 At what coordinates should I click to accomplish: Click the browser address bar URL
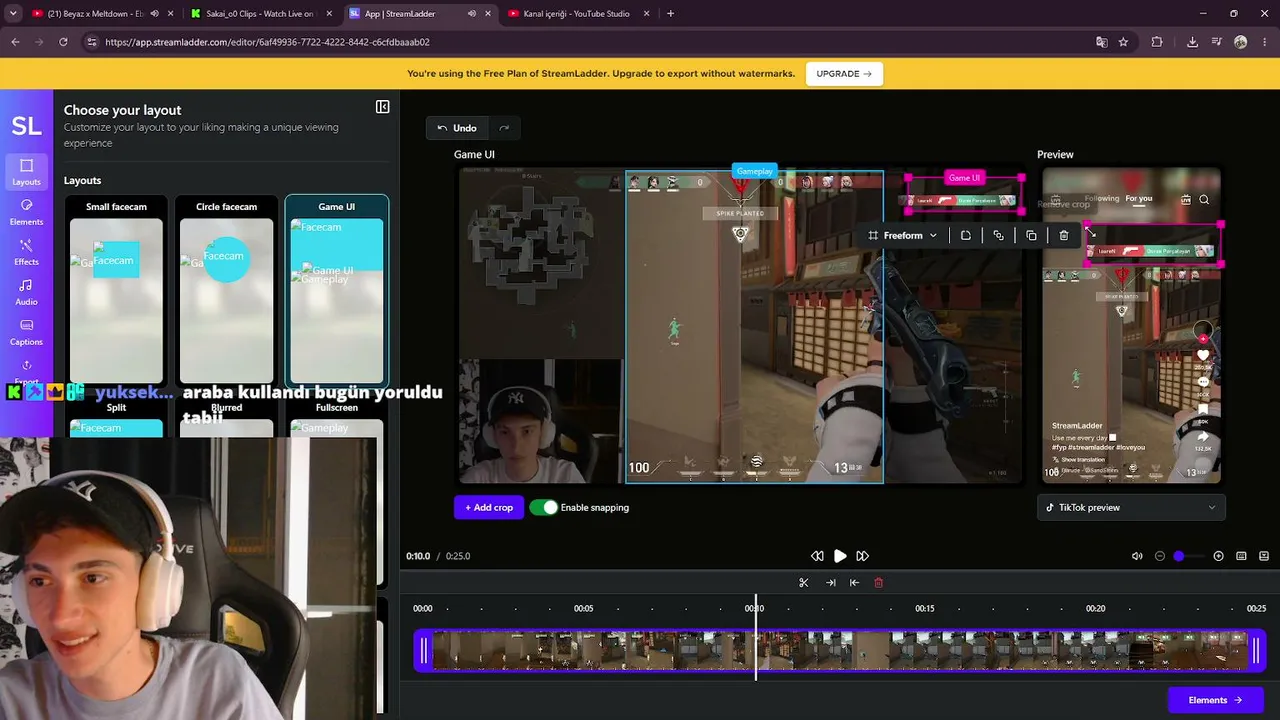click(x=267, y=42)
